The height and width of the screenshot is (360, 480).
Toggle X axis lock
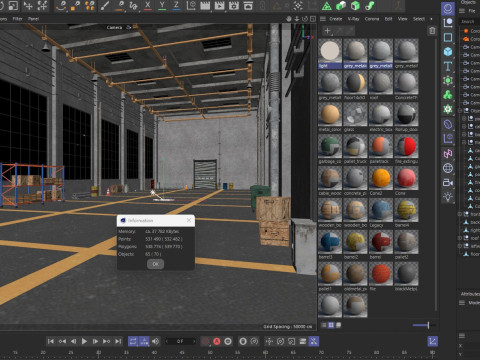(148, 6)
